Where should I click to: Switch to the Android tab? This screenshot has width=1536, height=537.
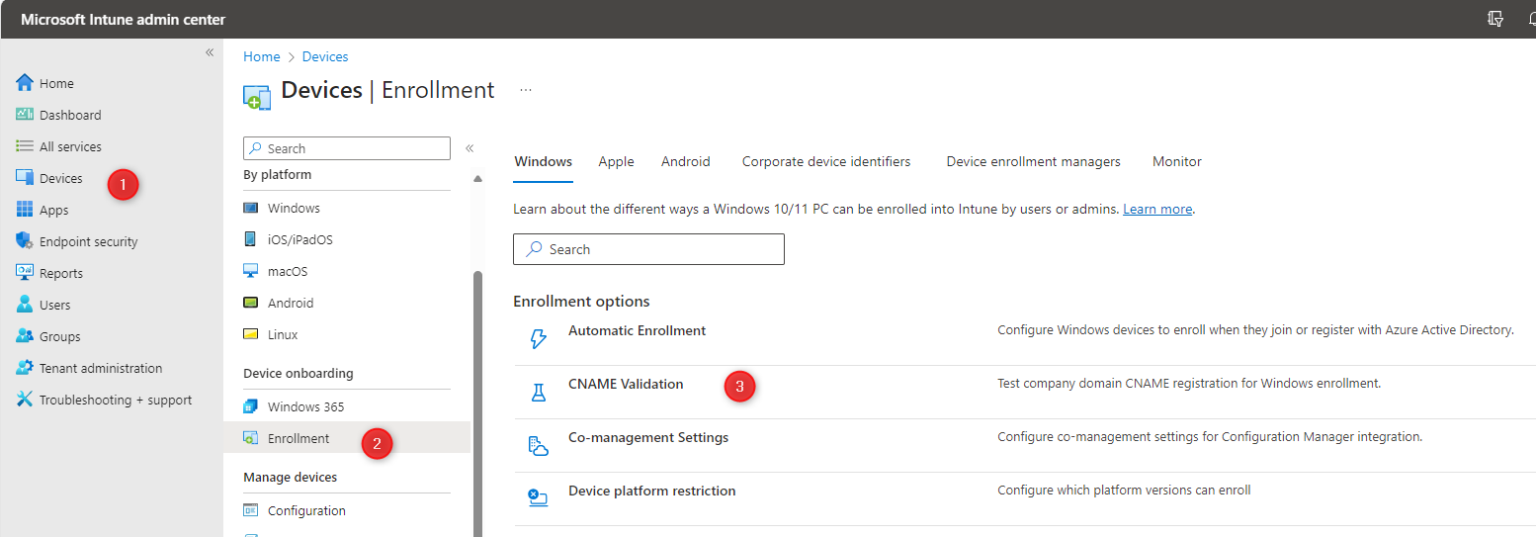686,161
